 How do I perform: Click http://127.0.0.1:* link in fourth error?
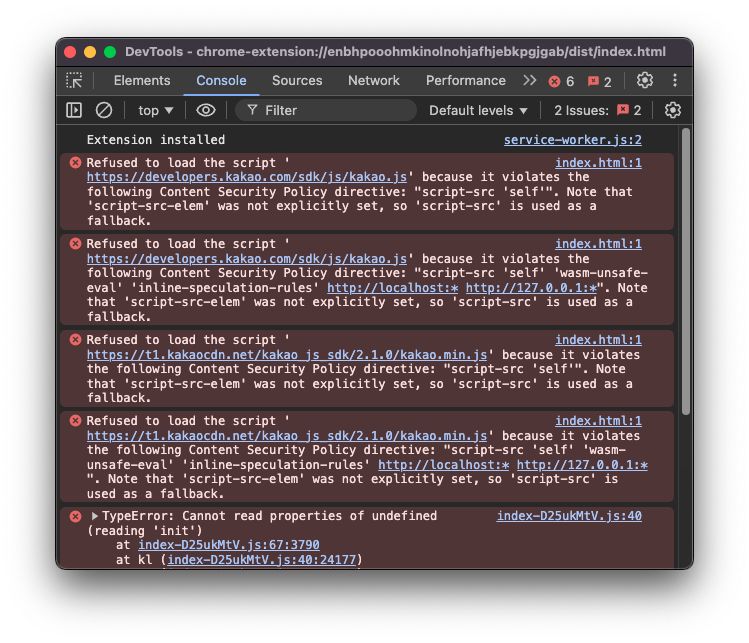[x=582, y=465]
